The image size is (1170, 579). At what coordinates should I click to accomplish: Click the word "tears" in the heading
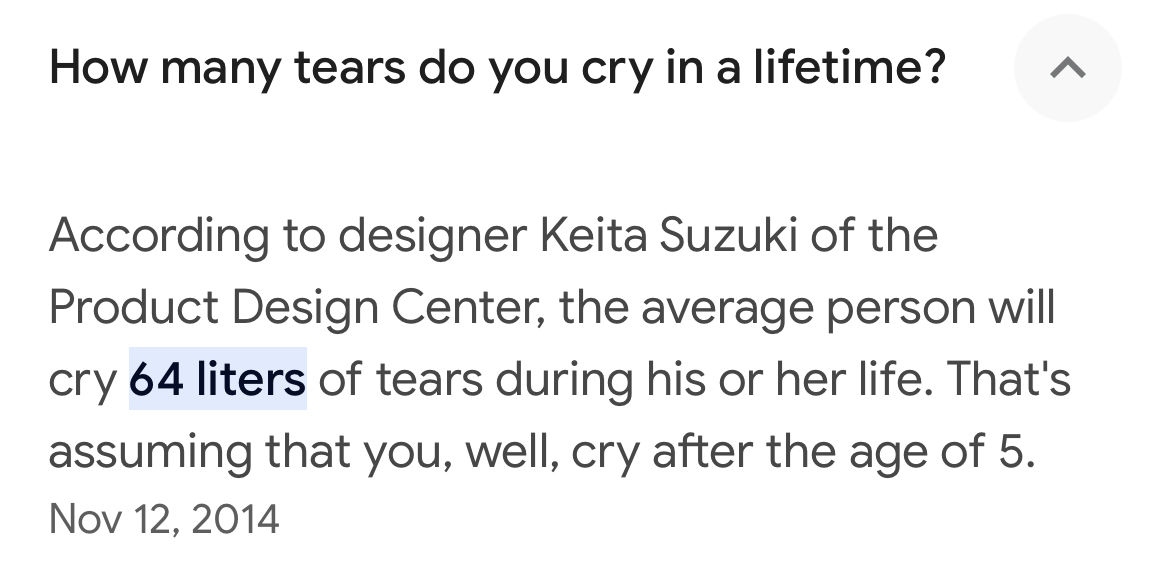[x=349, y=68]
